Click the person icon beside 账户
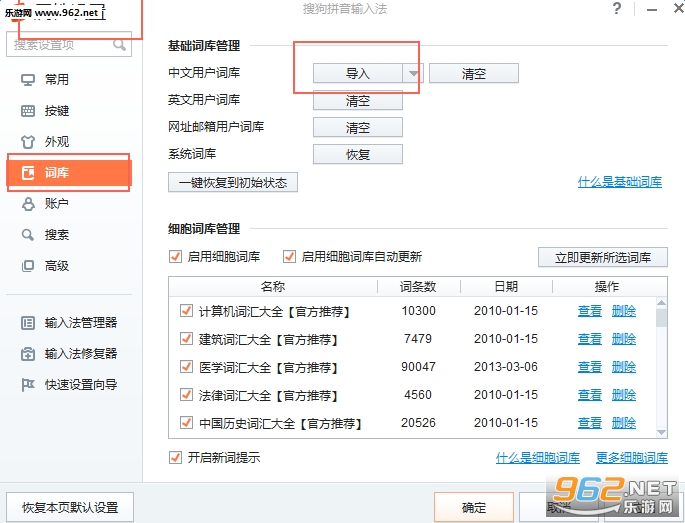 click(28, 204)
